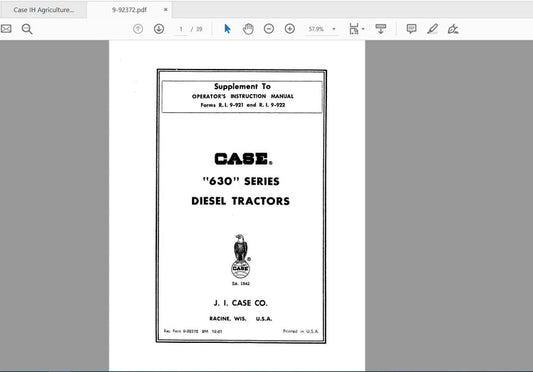Screen dimensions: 533x372
Task: Zoom in with plus button
Action: tap(290, 29)
